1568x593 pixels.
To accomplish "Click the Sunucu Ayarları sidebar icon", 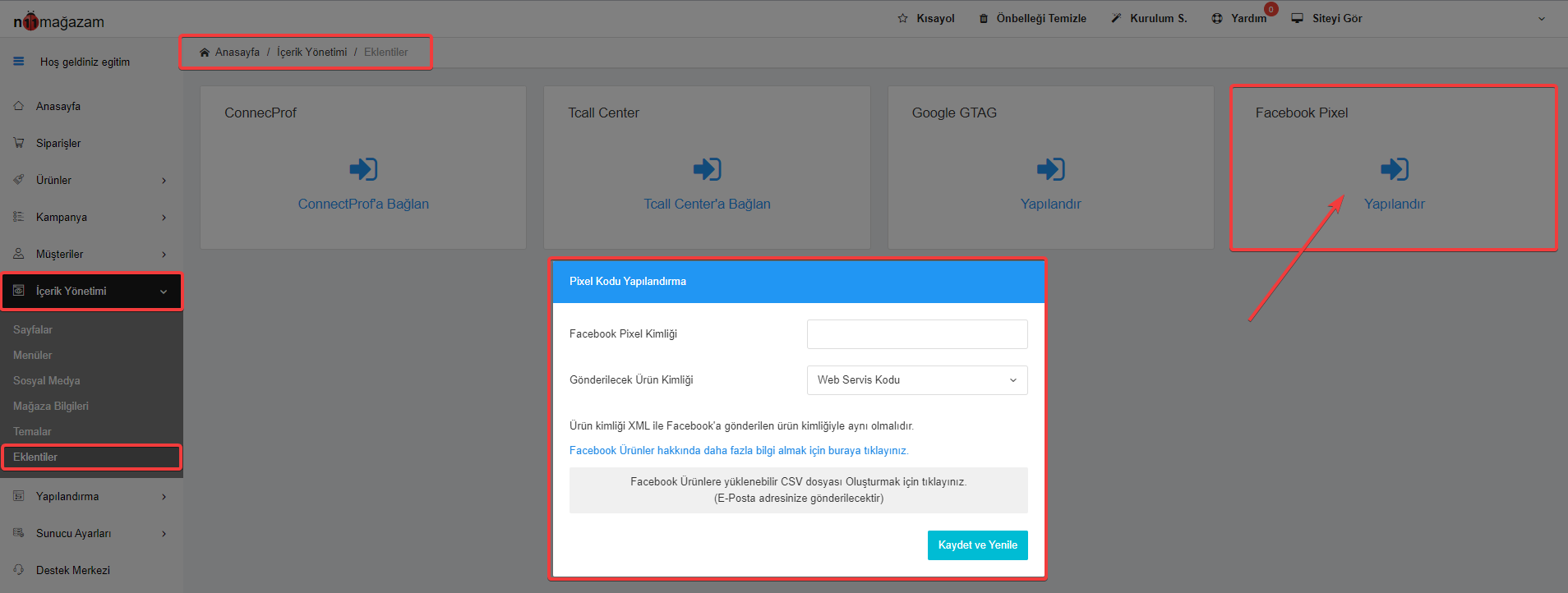I will click(19, 533).
